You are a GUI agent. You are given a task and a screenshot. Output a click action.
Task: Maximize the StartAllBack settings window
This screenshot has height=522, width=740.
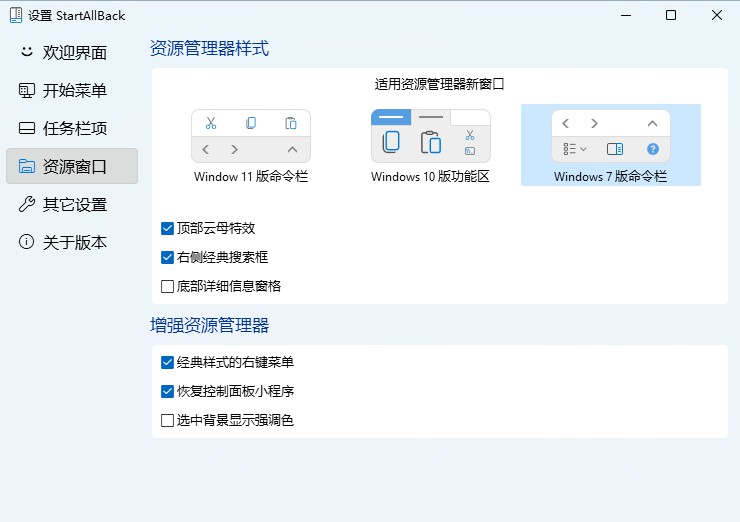pyautogui.click(x=671, y=15)
